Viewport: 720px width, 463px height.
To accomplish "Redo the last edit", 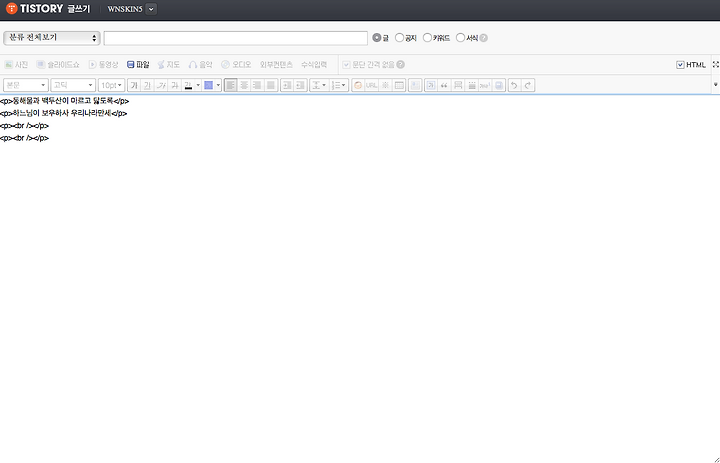I will coord(528,85).
